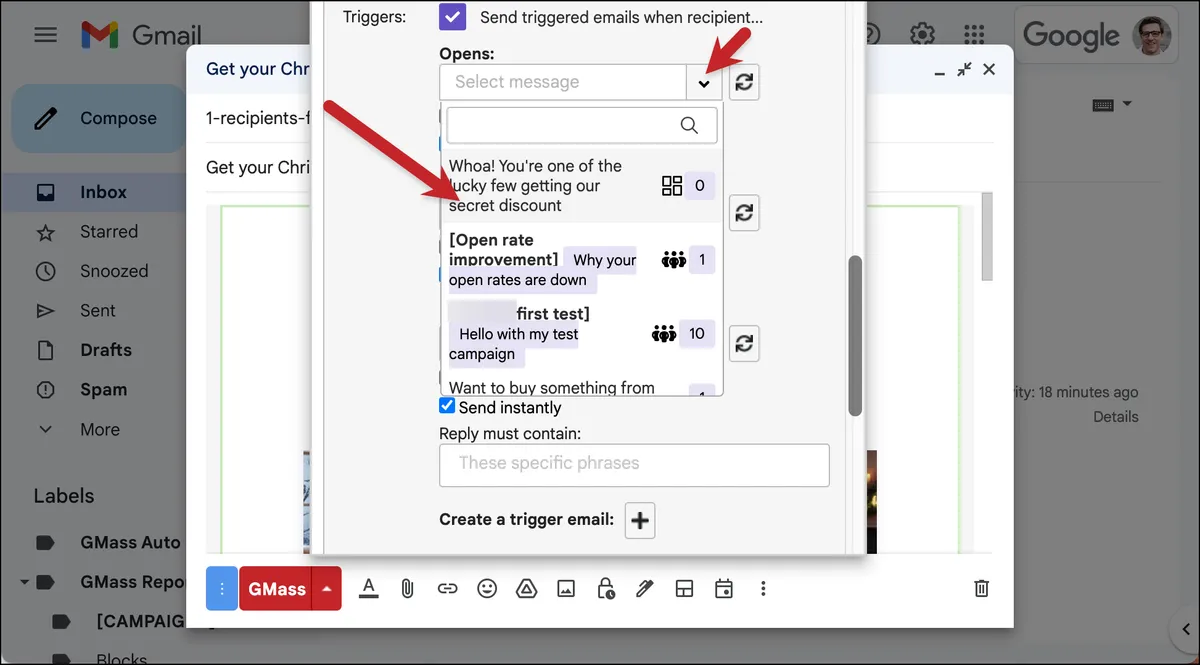Click the Details link under account activity
The width and height of the screenshot is (1200, 665).
[1115, 417]
